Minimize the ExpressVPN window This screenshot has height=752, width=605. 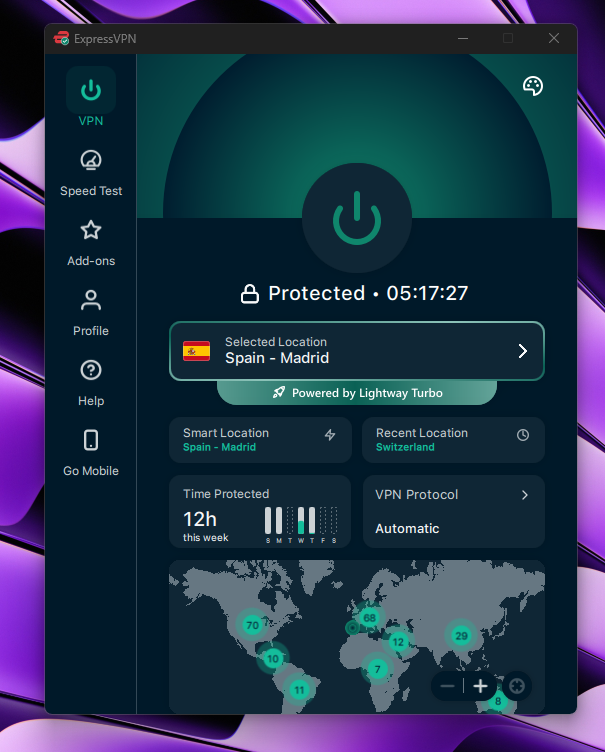[x=463, y=38]
